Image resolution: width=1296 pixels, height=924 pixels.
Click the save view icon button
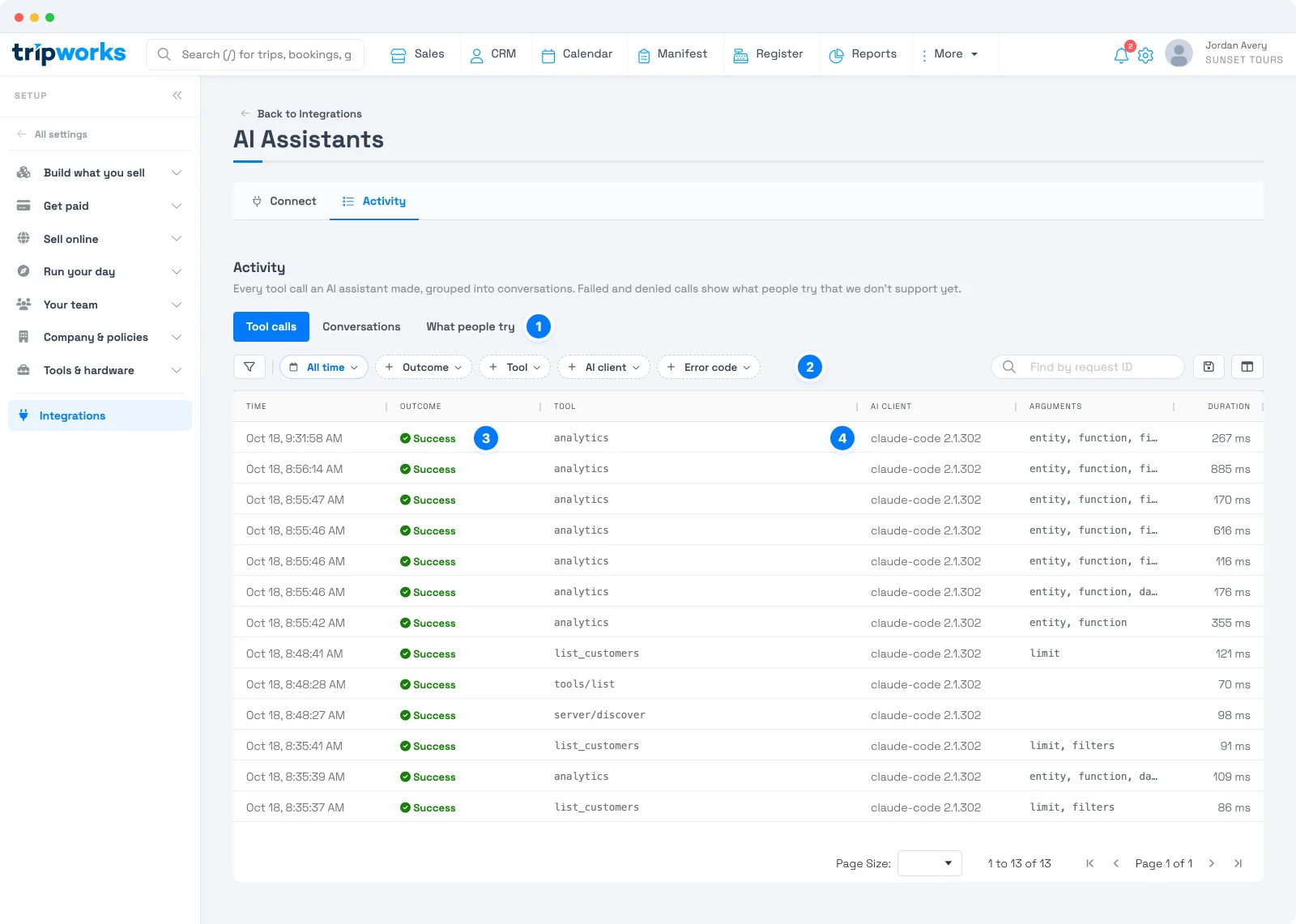[1209, 367]
